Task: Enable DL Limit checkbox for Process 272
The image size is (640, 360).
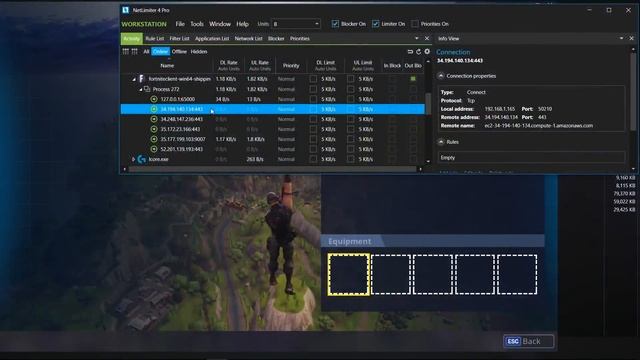Action: point(313,89)
